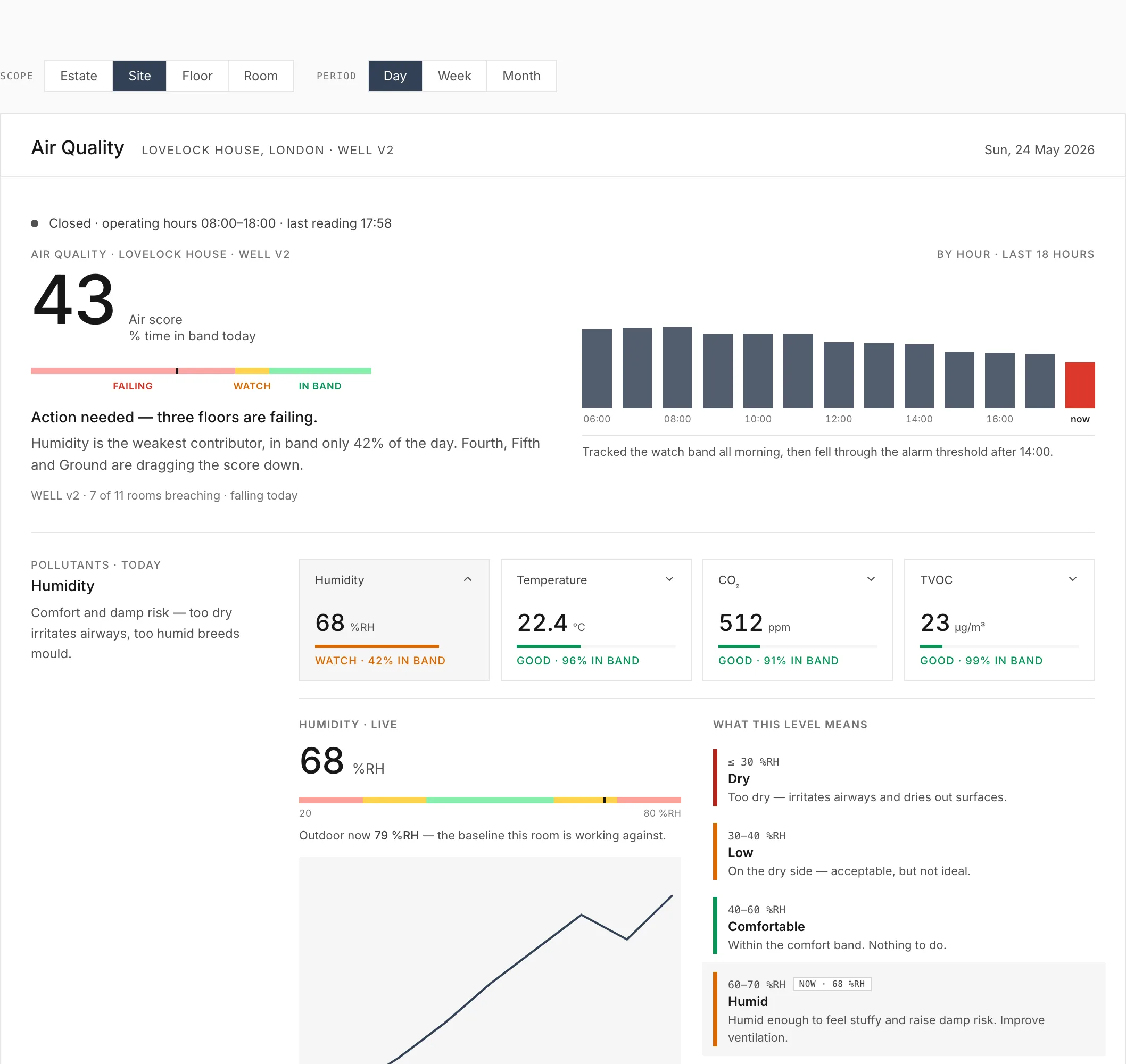Click the Temperature card green progress bar
Image resolution: width=1126 pixels, height=1064 pixels.
click(549, 646)
